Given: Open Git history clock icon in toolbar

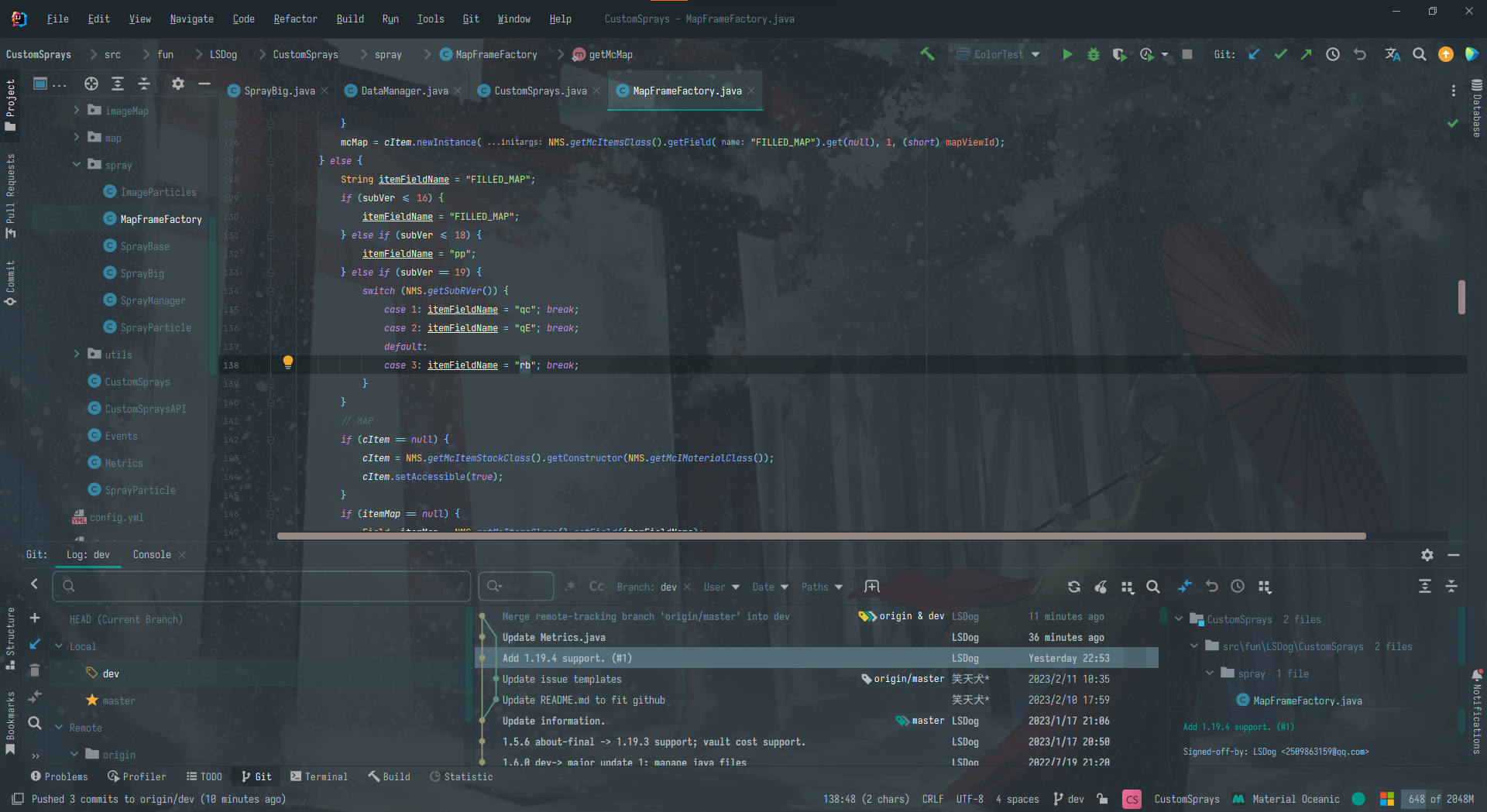Looking at the screenshot, I should tap(1333, 54).
